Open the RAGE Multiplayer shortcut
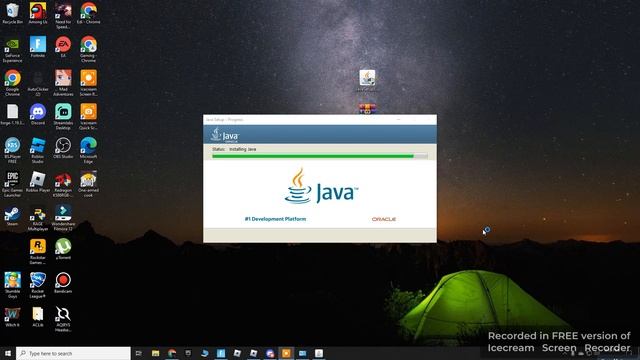Screen dimensions: 640x360 pyautogui.click(x=38, y=218)
